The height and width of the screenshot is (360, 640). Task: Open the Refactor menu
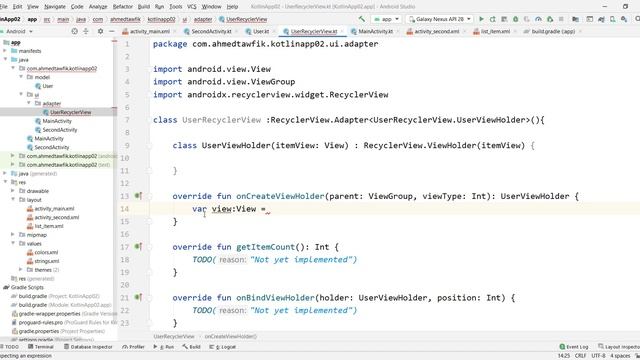[x=122, y=7]
